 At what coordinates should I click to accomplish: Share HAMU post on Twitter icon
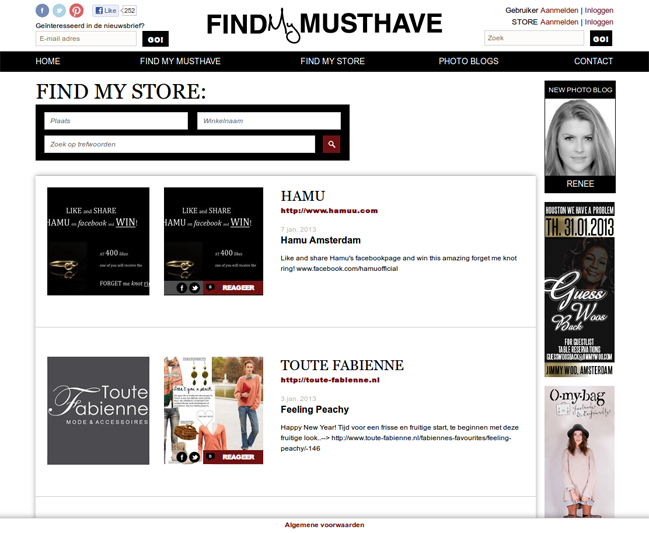[194, 288]
